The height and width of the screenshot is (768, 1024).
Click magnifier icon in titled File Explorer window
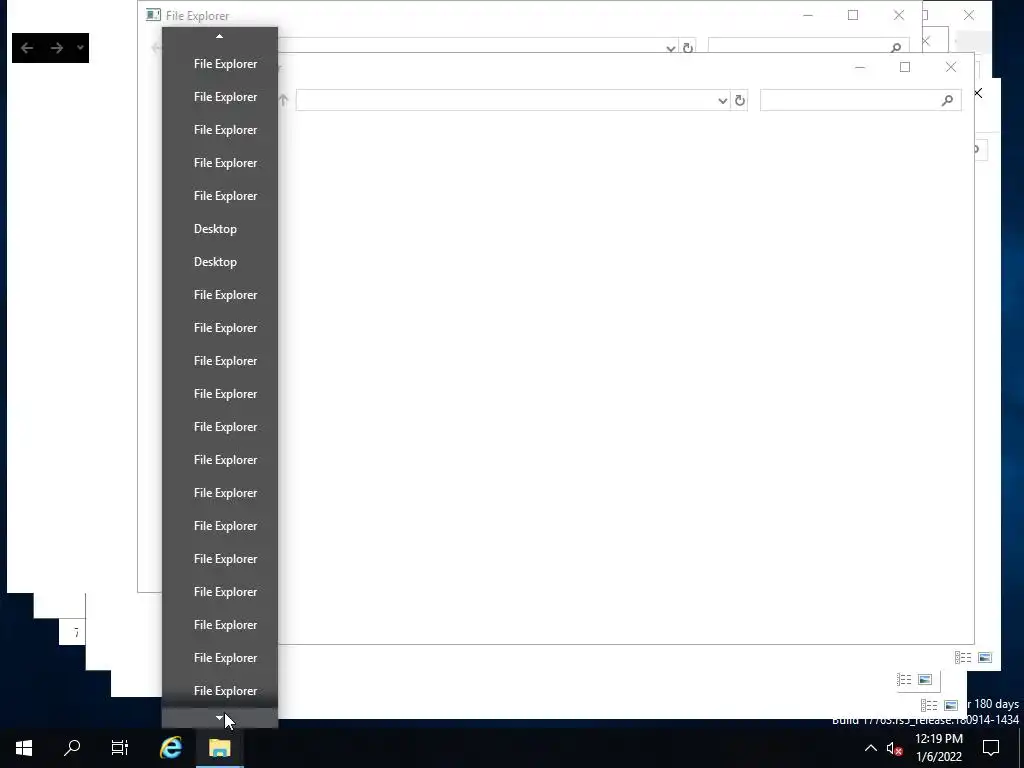pyautogui.click(x=895, y=47)
